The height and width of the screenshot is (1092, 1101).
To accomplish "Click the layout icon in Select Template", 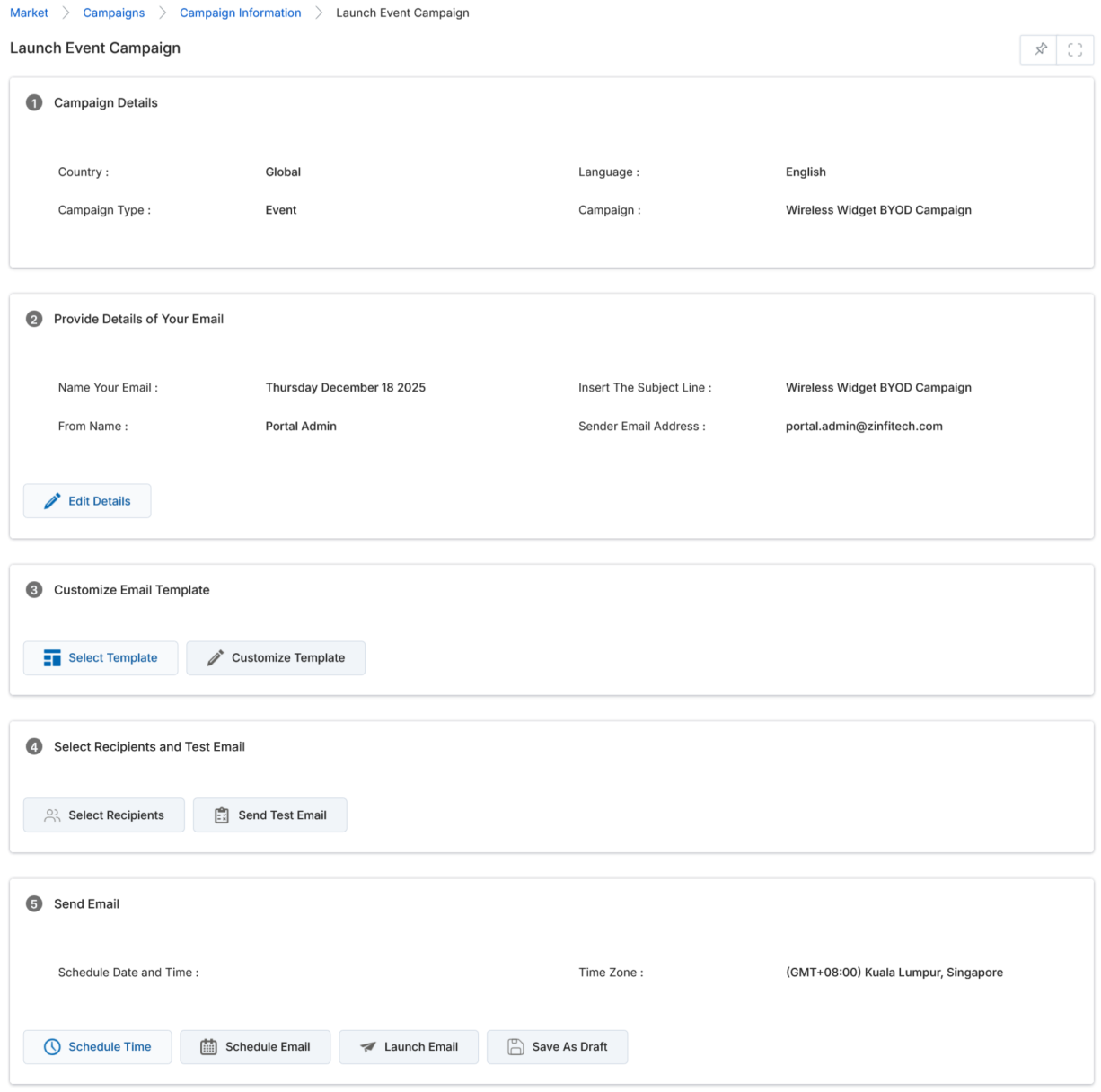I will click(52, 658).
